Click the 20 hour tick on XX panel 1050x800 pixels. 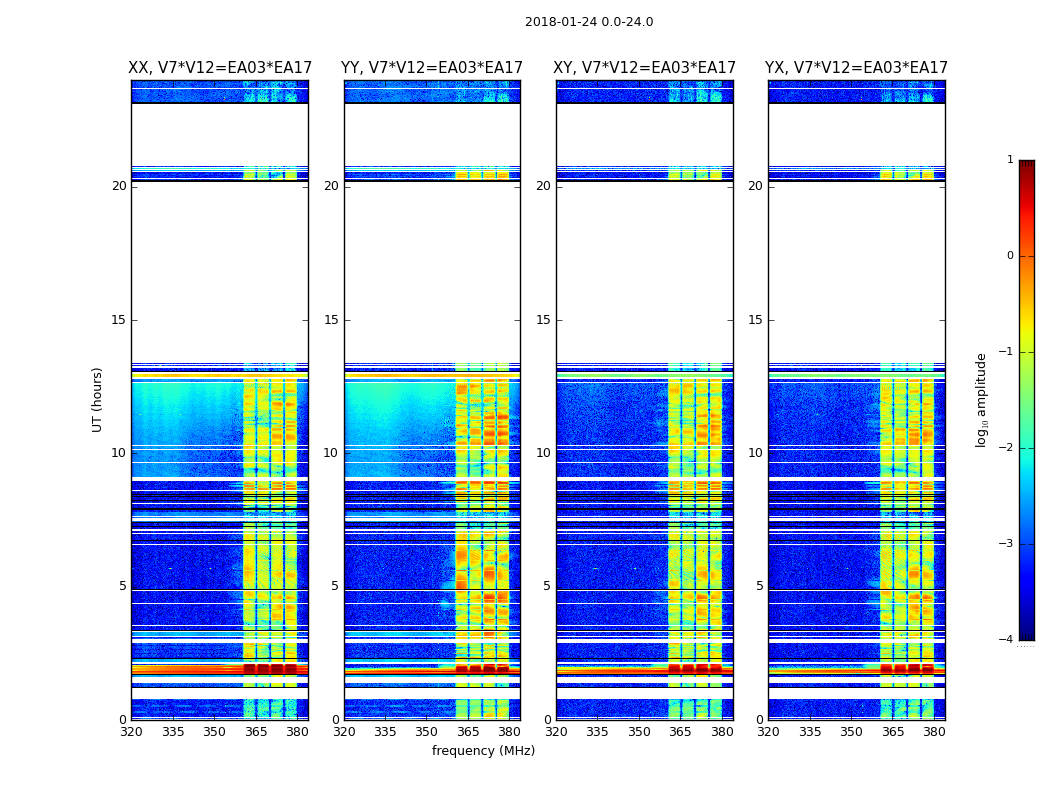tap(119, 186)
